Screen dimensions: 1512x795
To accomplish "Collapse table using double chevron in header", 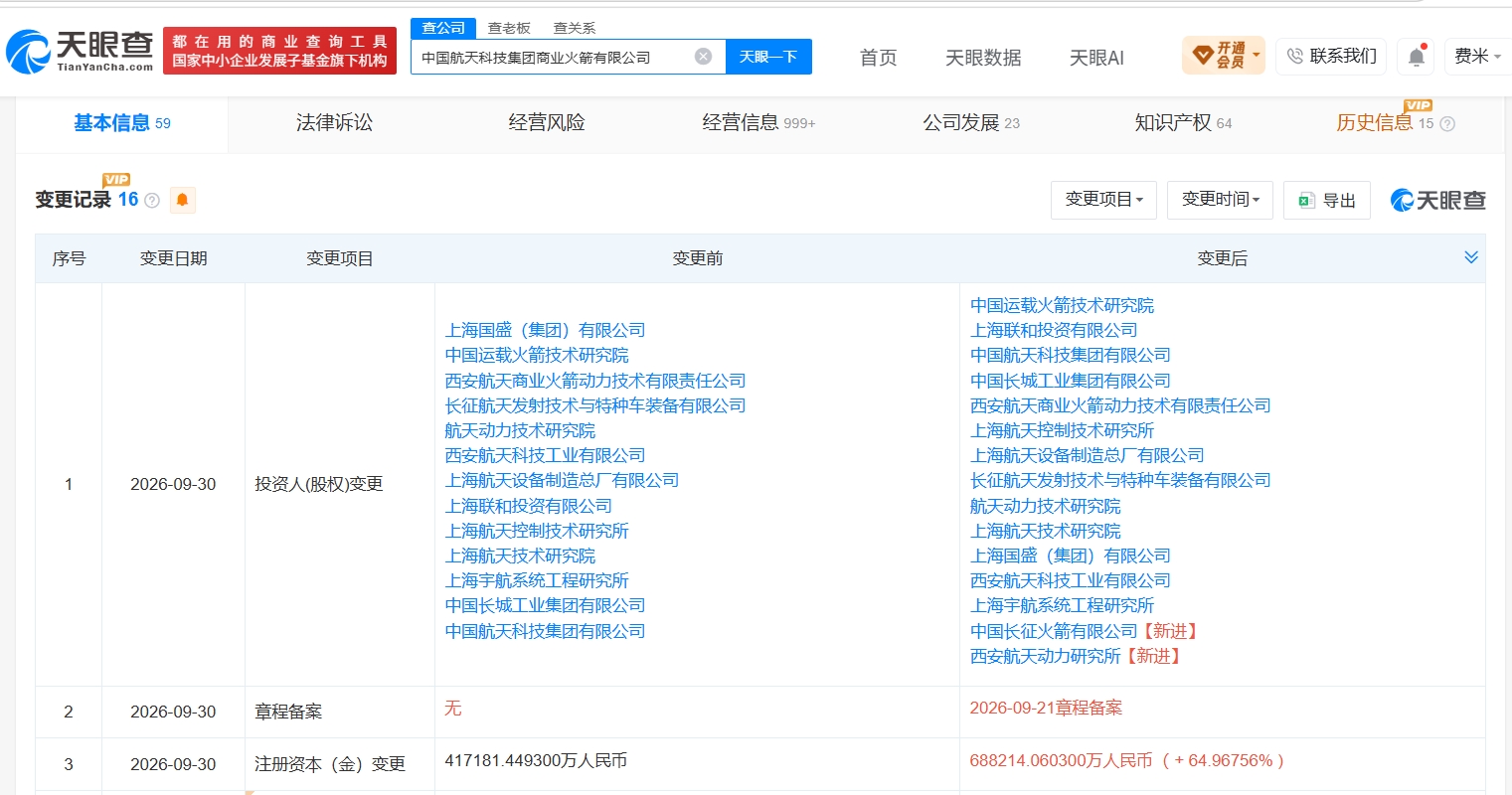I will point(1471,257).
